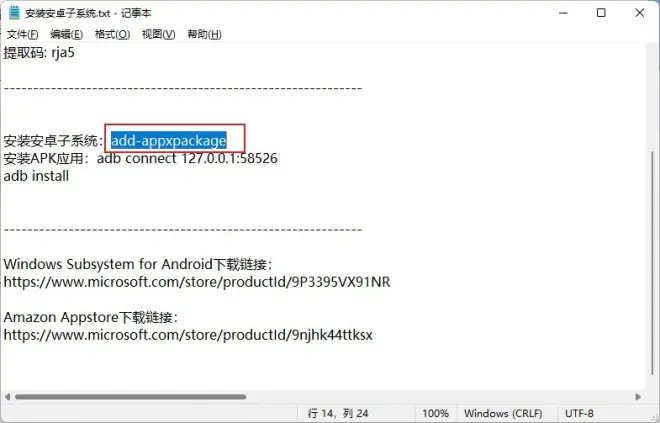Open the 视图(V) menu

158,34
